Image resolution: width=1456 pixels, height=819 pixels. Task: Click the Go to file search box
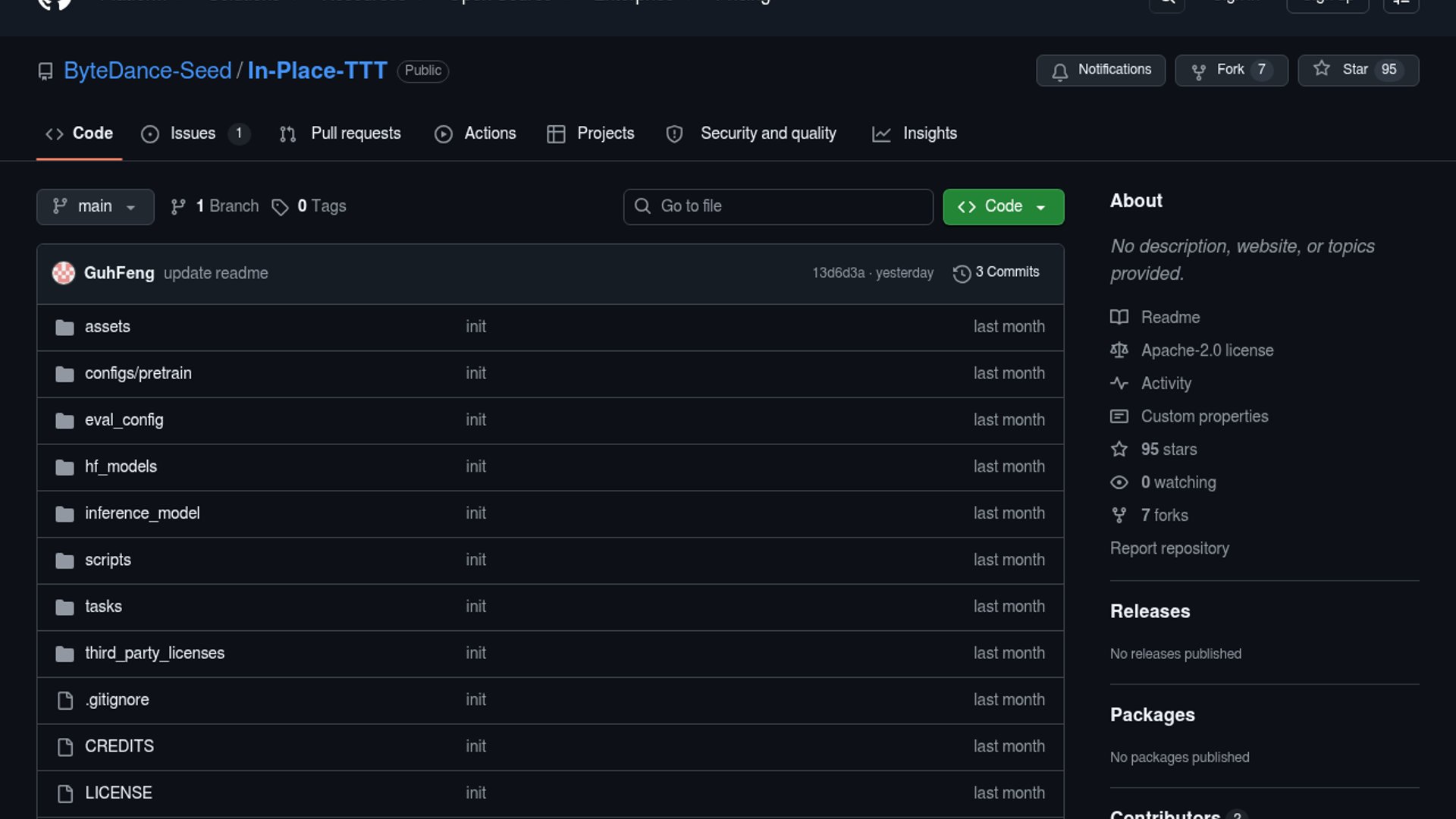pyautogui.click(x=778, y=206)
